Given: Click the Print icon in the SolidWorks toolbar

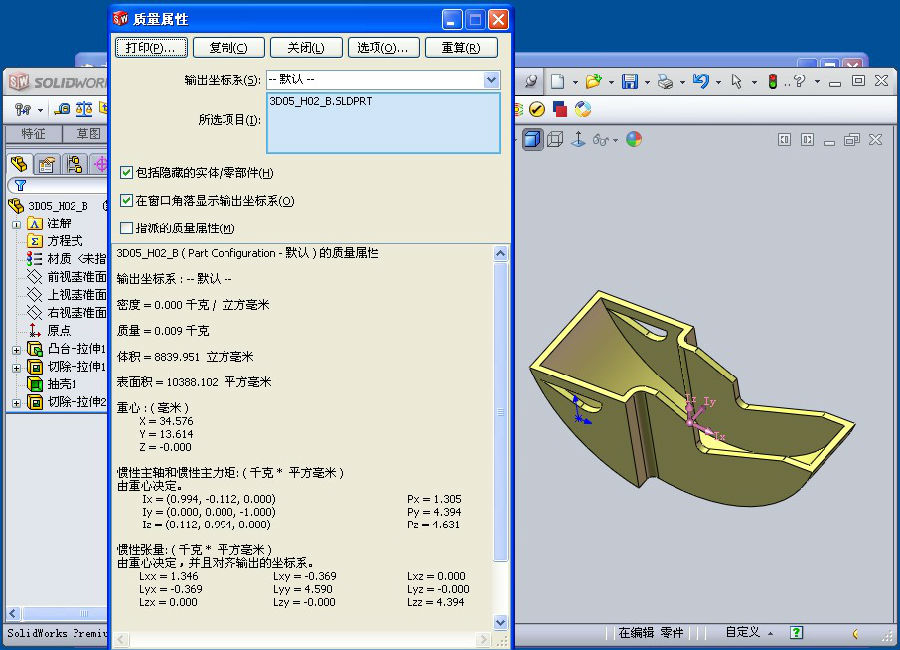Looking at the screenshot, I should (665, 81).
